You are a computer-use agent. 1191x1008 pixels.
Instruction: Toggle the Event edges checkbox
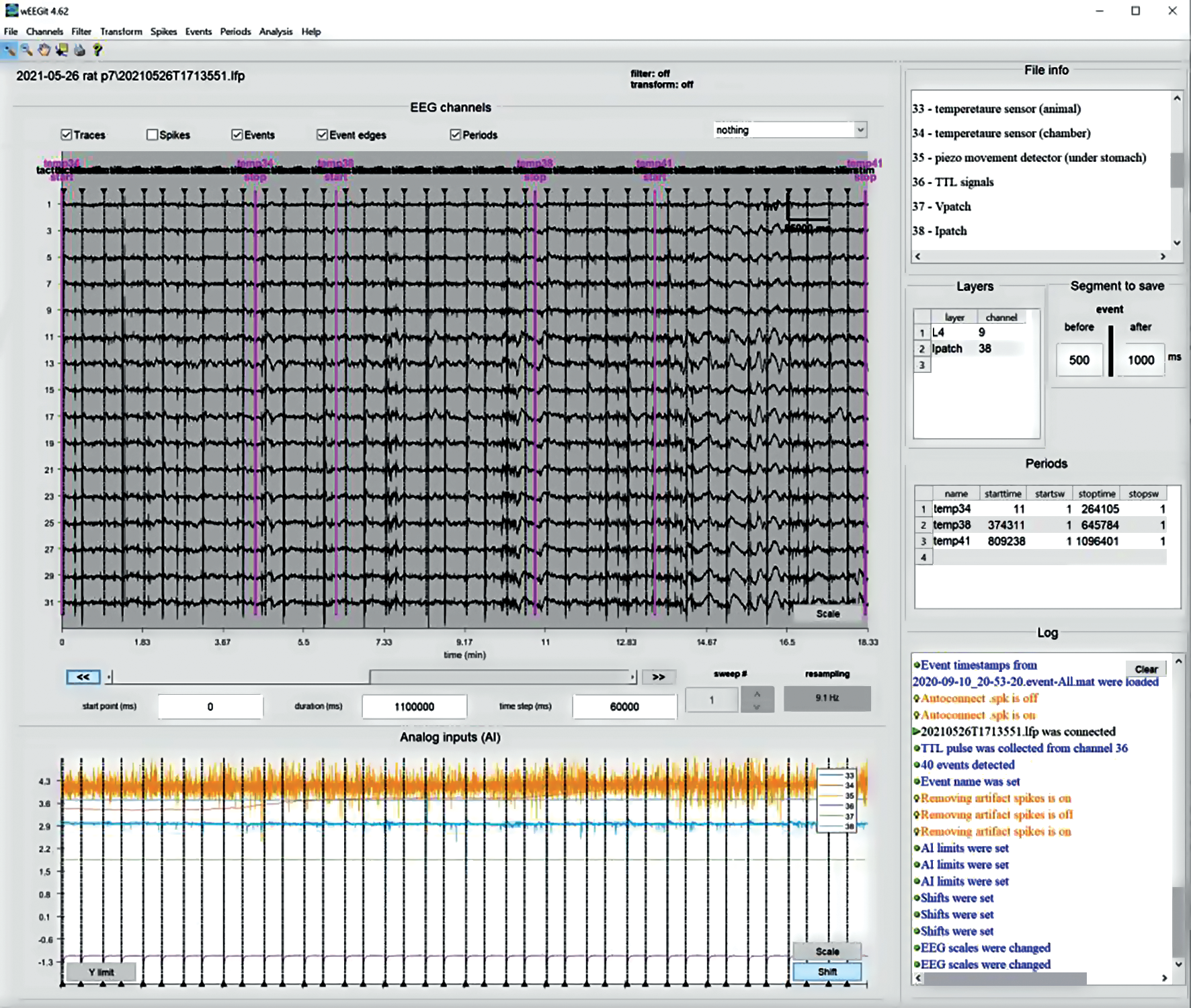click(x=323, y=135)
